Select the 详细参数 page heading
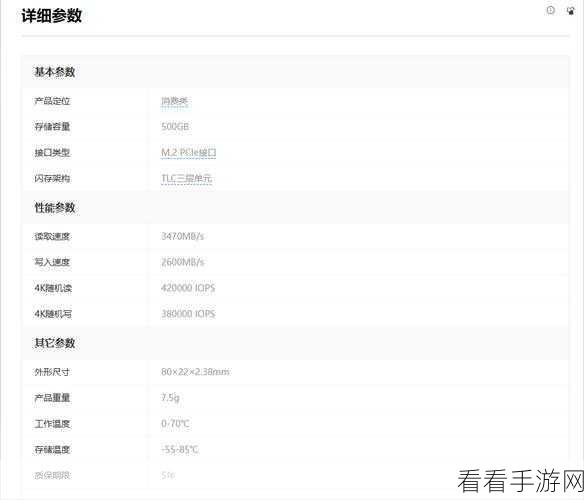This screenshot has width=584, height=500. click(51, 16)
